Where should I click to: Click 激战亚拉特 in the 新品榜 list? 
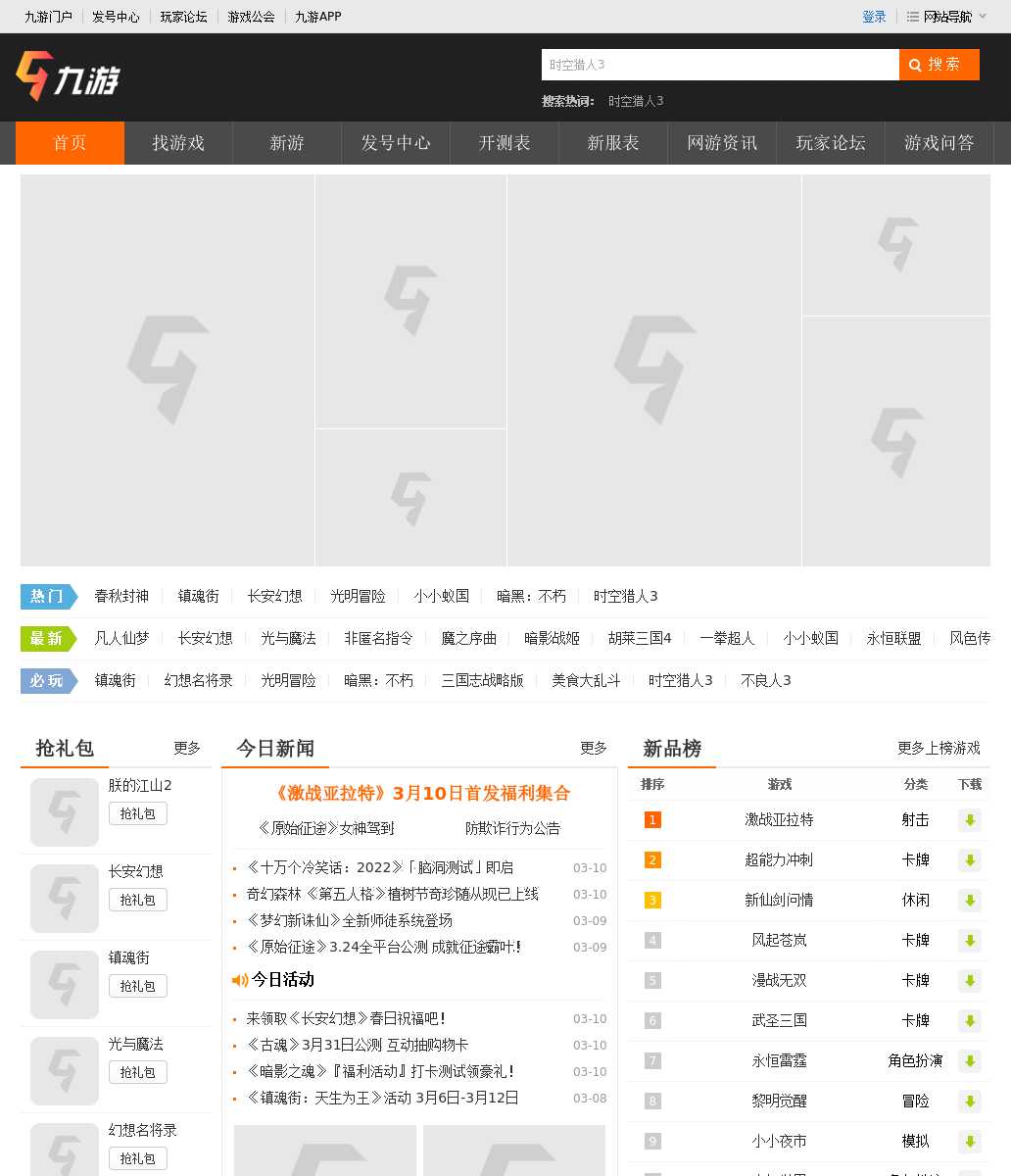pyautogui.click(x=779, y=819)
